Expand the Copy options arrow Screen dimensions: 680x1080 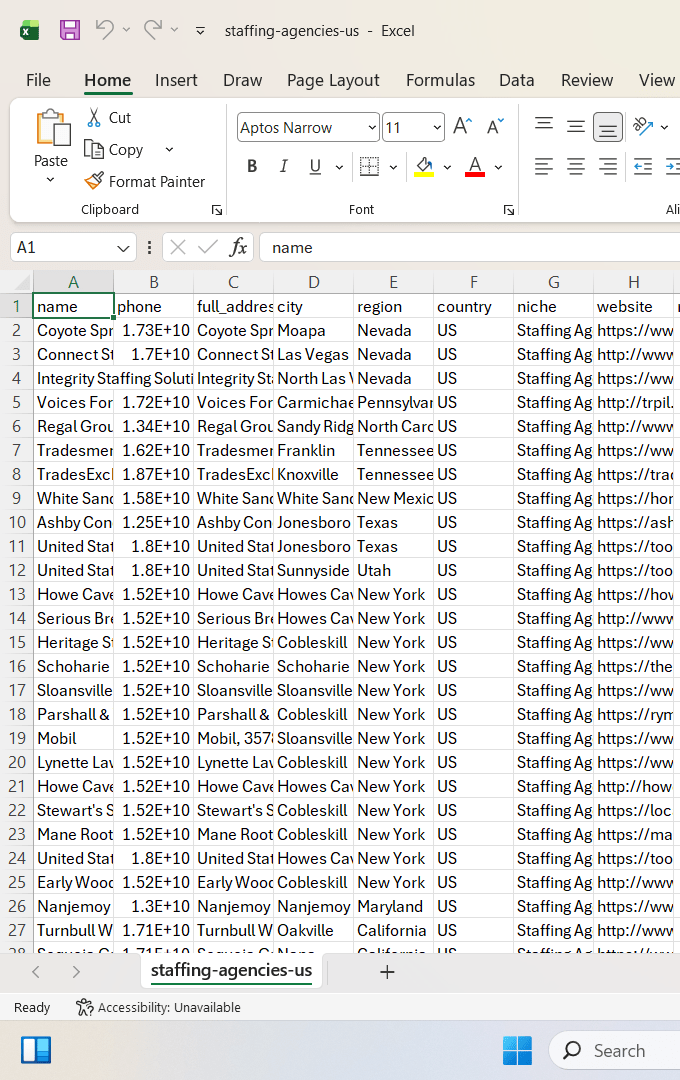[x=169, y=149]
